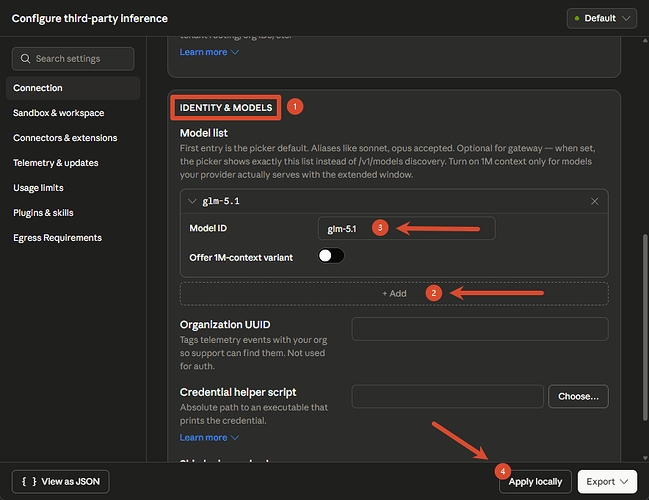Click + Add to add a model
This screenshot has width=649, height=500.
[x=394, y=293]
